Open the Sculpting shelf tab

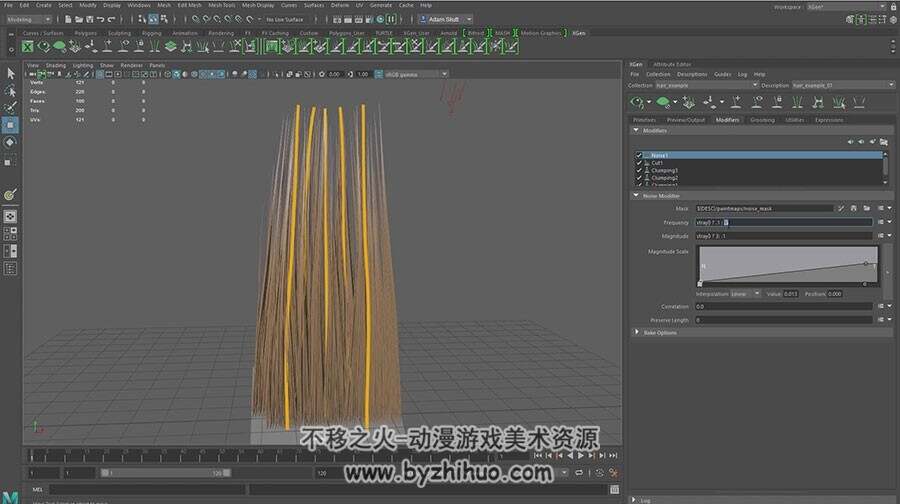click(x=119, y=33)
